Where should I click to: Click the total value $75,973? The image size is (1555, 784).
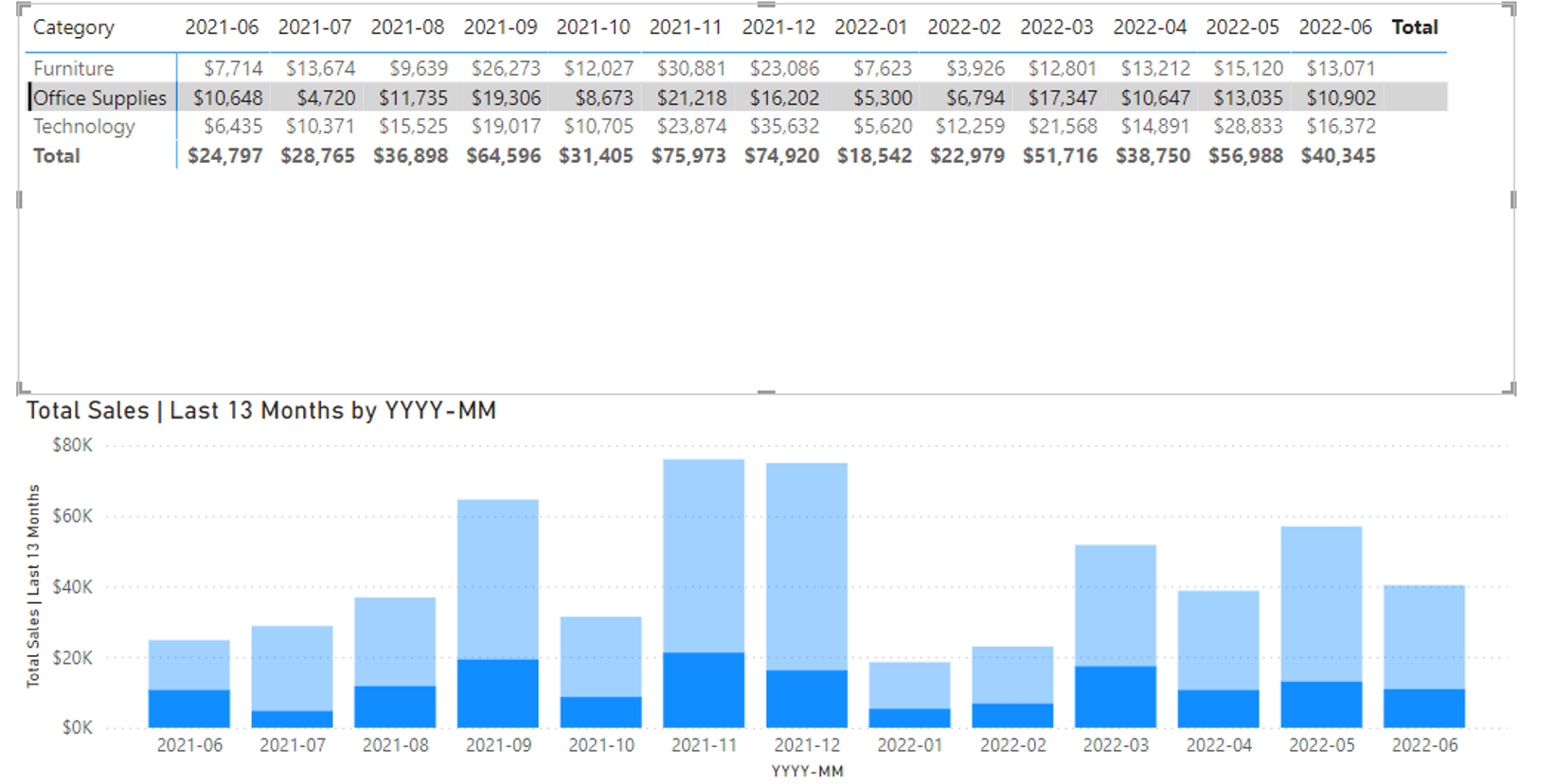tap(688, 155)
